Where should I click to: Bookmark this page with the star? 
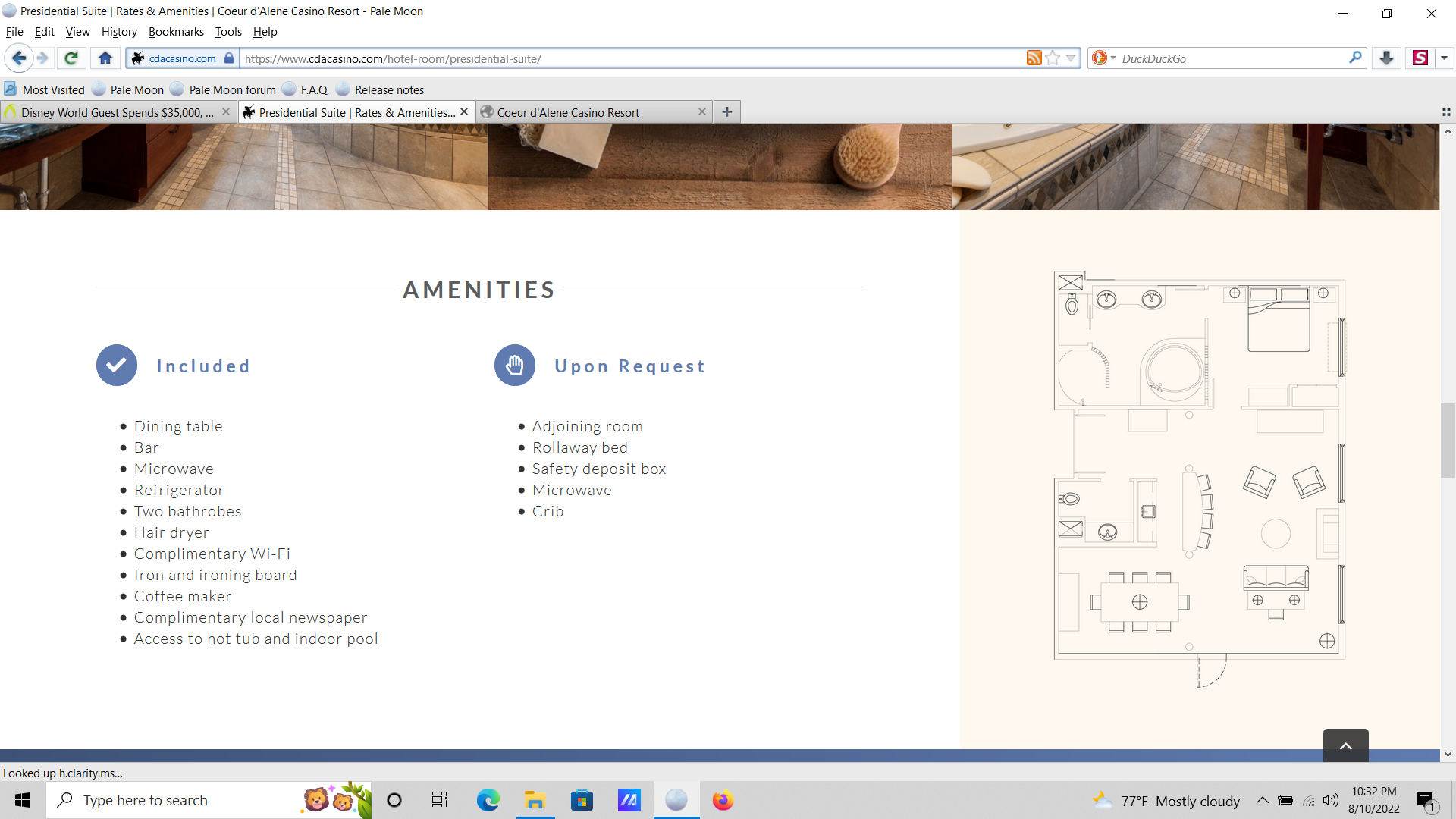1053,58
